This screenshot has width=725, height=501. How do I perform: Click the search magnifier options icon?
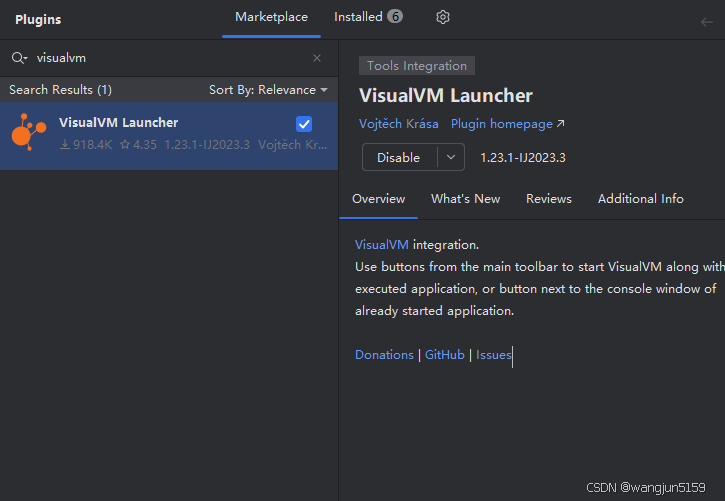pos(19,58)
